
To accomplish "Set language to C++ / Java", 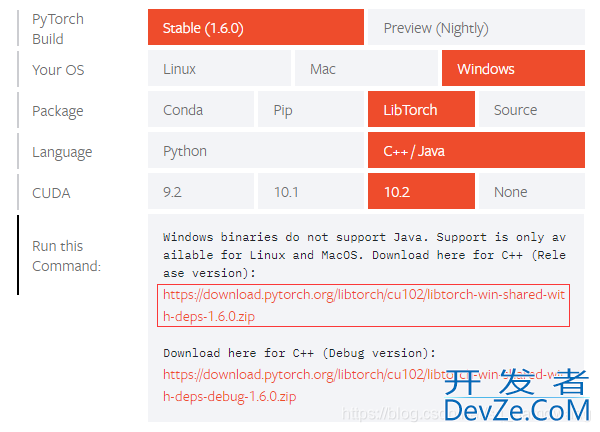I will click(476, 151).
